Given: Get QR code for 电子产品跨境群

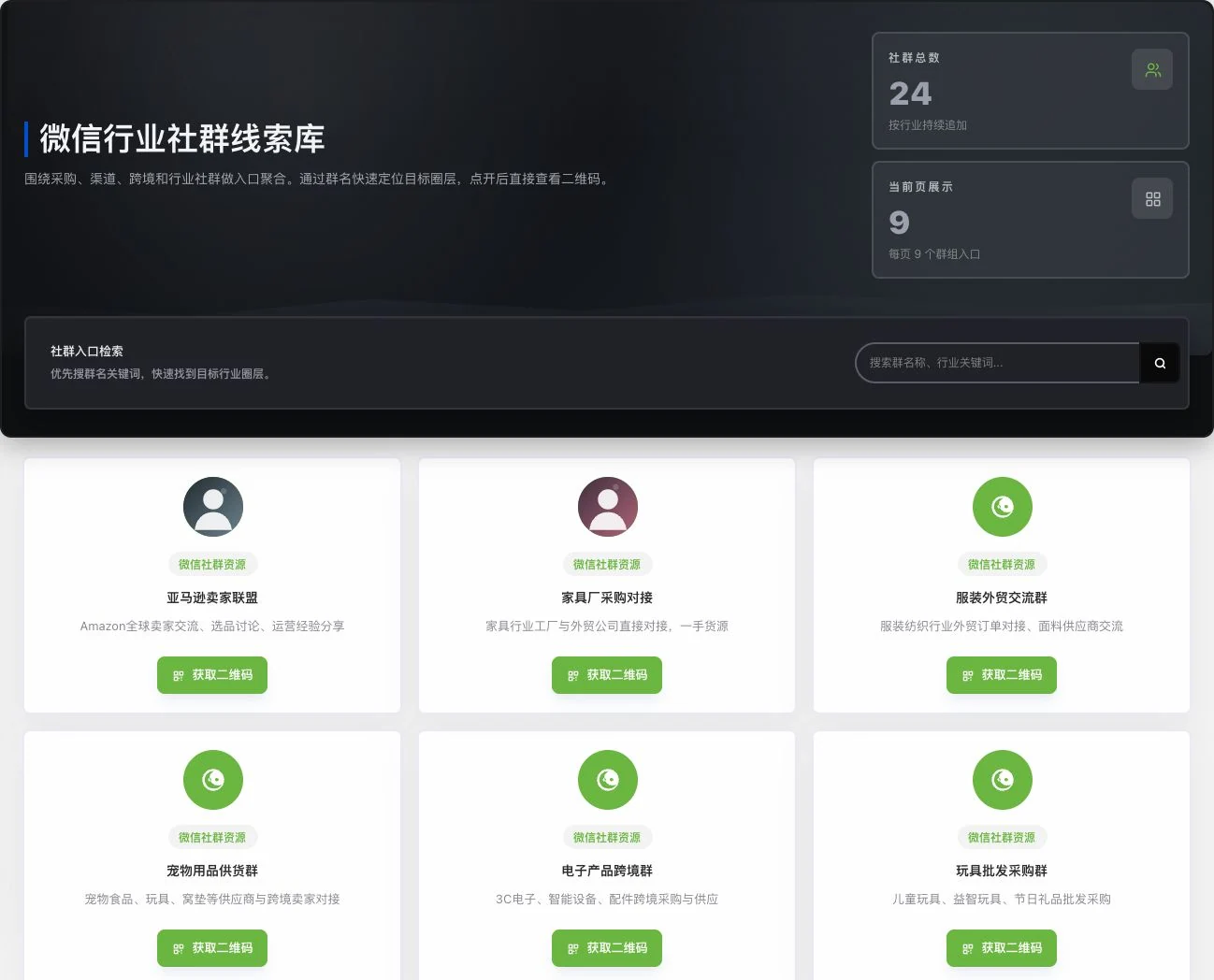Looking at the screenshot, I should tap(607, 948).
